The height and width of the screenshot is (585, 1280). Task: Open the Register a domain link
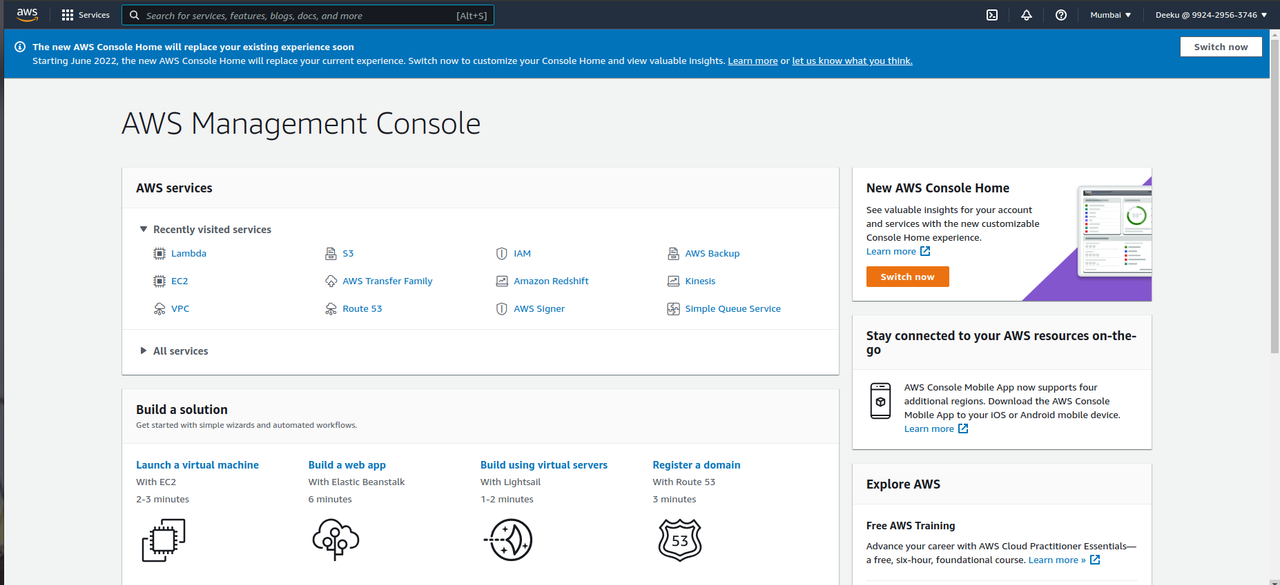point(696,465)
